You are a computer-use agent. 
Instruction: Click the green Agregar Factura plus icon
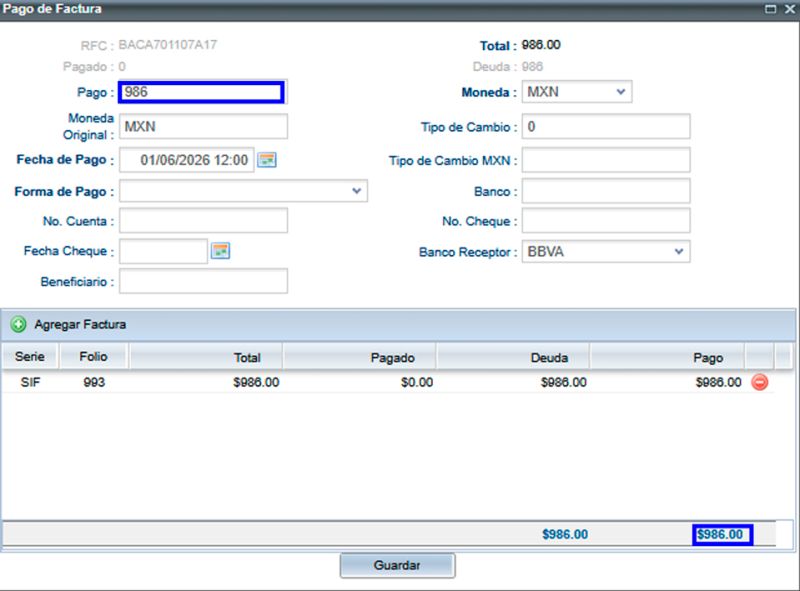(x=18, y=324)
